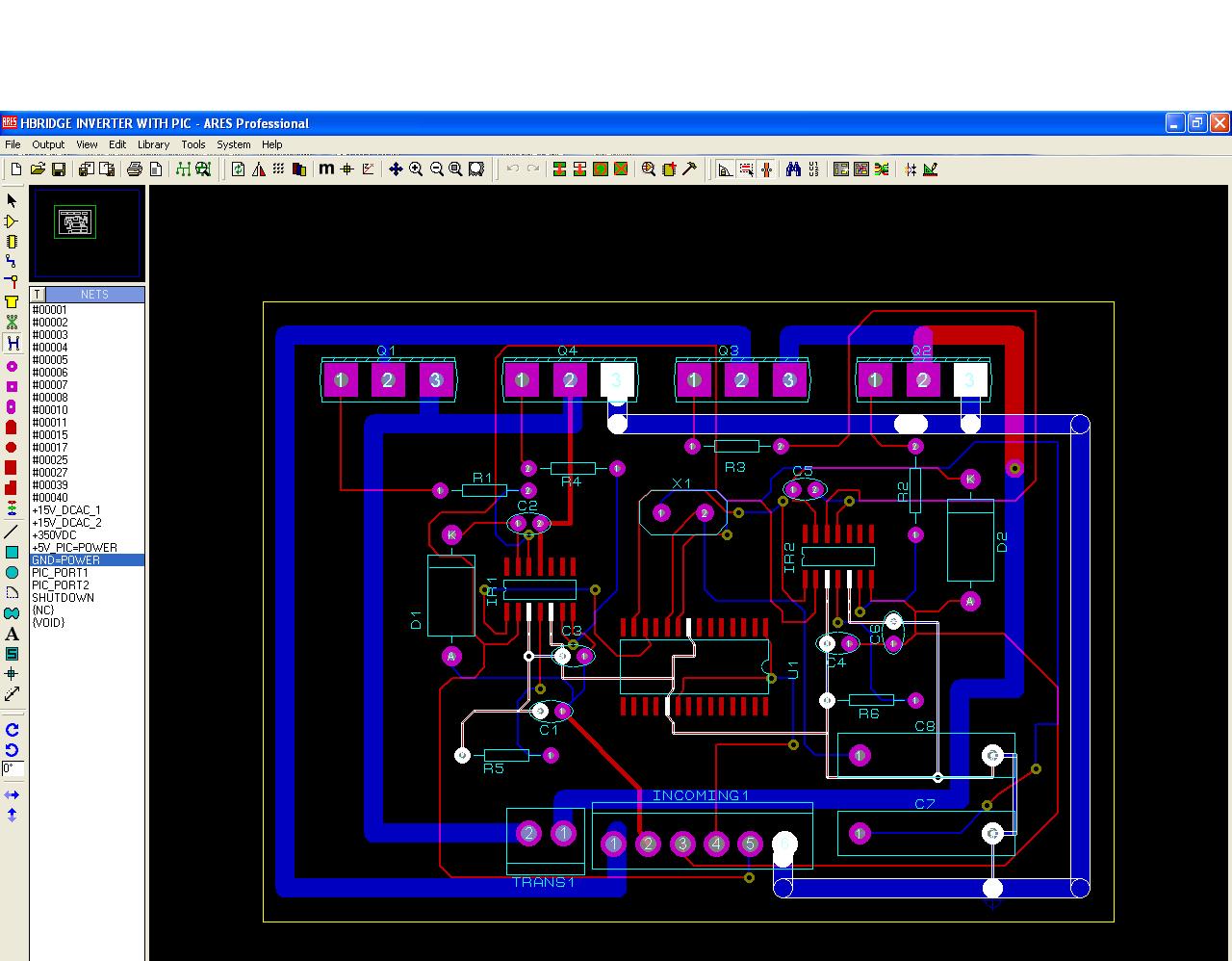Select the round through-hole pad tool
Screen dimensions: 1232x961
pyautogui.click(x=12, y=367)
